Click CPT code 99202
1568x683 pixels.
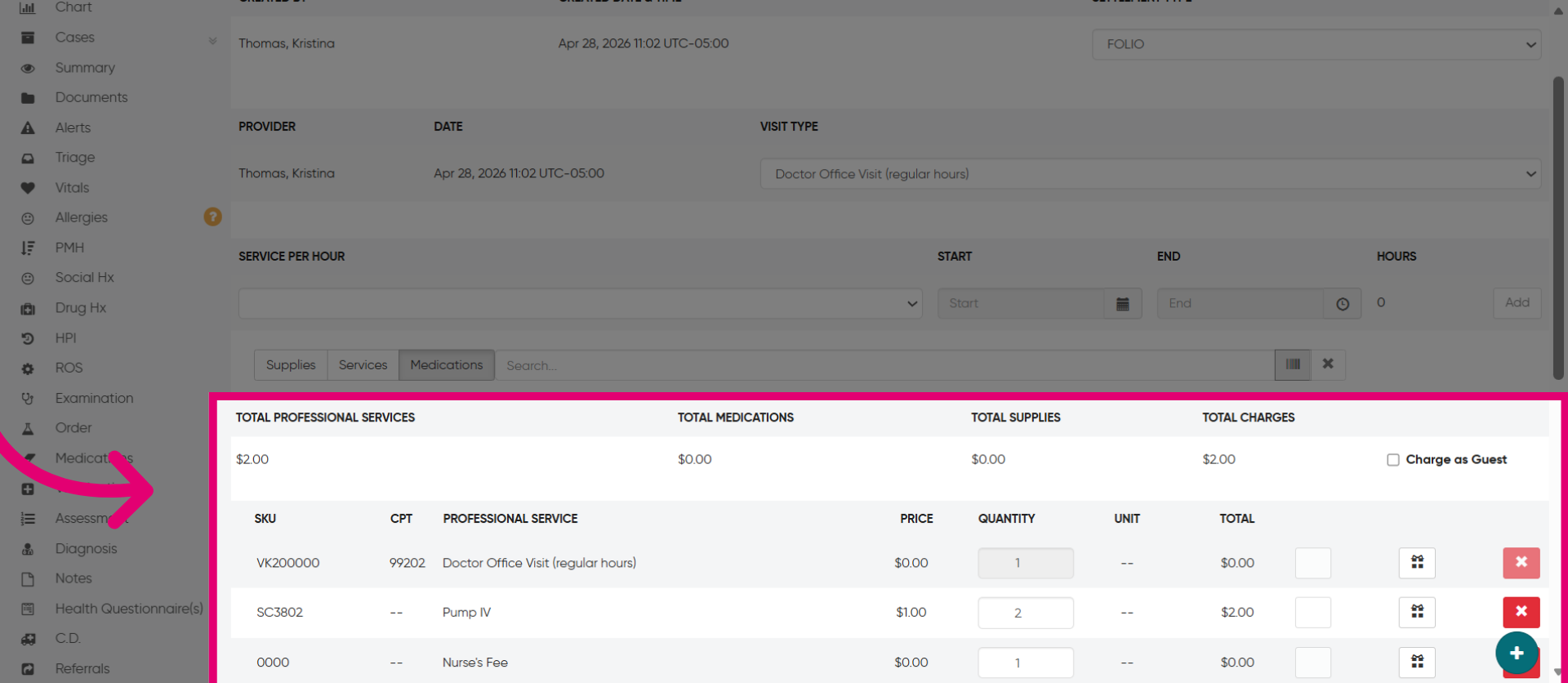pos(407,563)
